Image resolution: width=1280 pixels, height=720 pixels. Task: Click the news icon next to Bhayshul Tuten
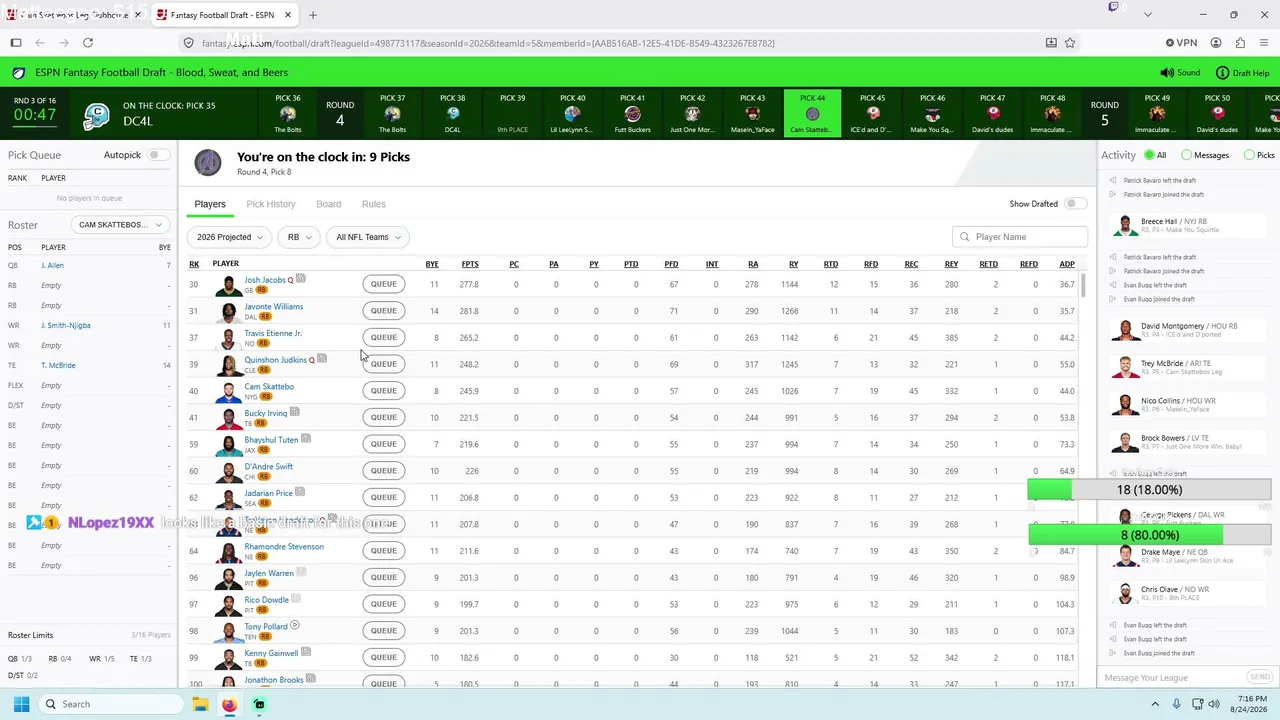pyautogui.click(x=306, y=439)
